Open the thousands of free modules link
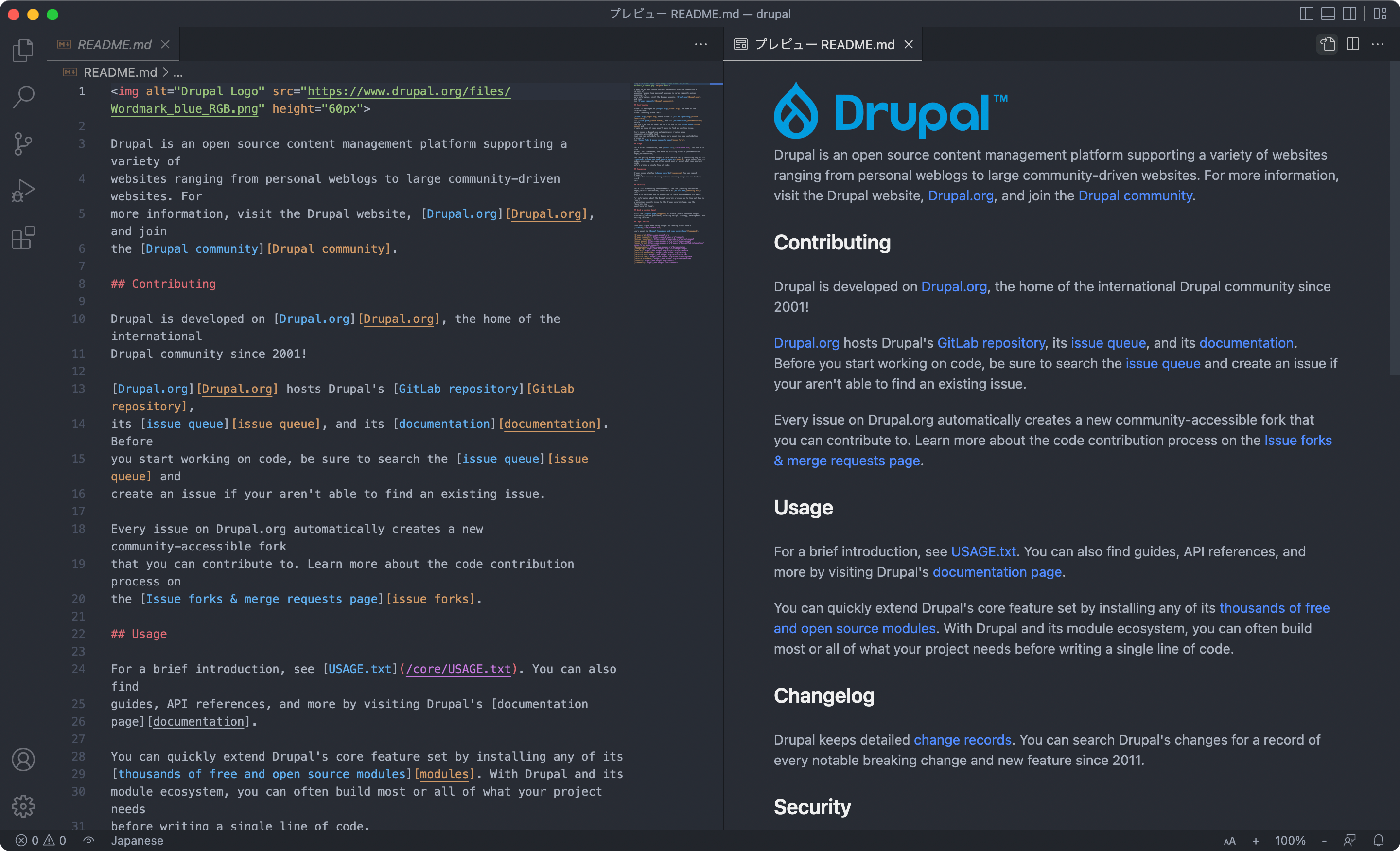This screenshot has width=1400, height=851. pos(1052,618)
